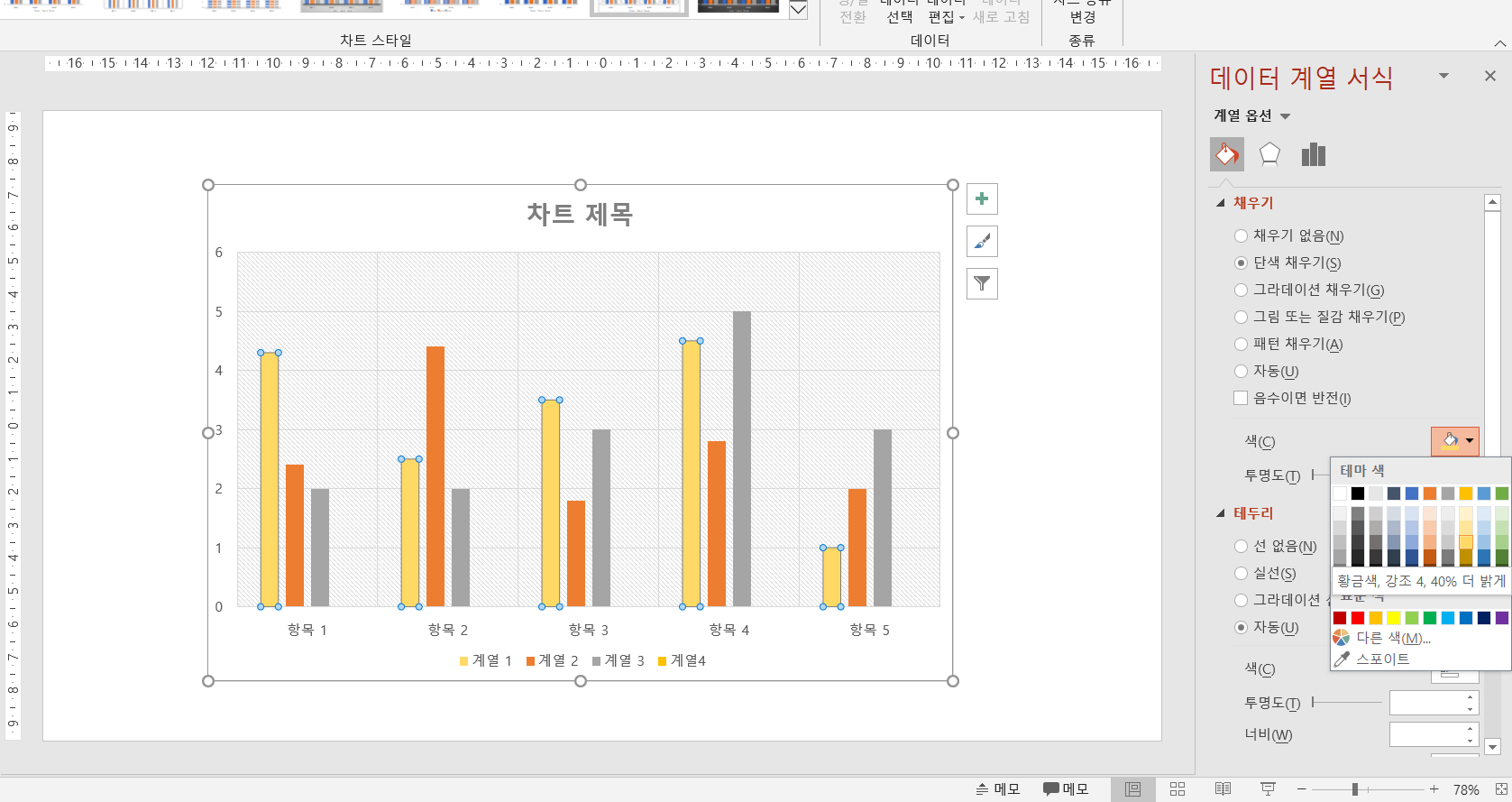Open the Series Options bar chart icon

1314,154
